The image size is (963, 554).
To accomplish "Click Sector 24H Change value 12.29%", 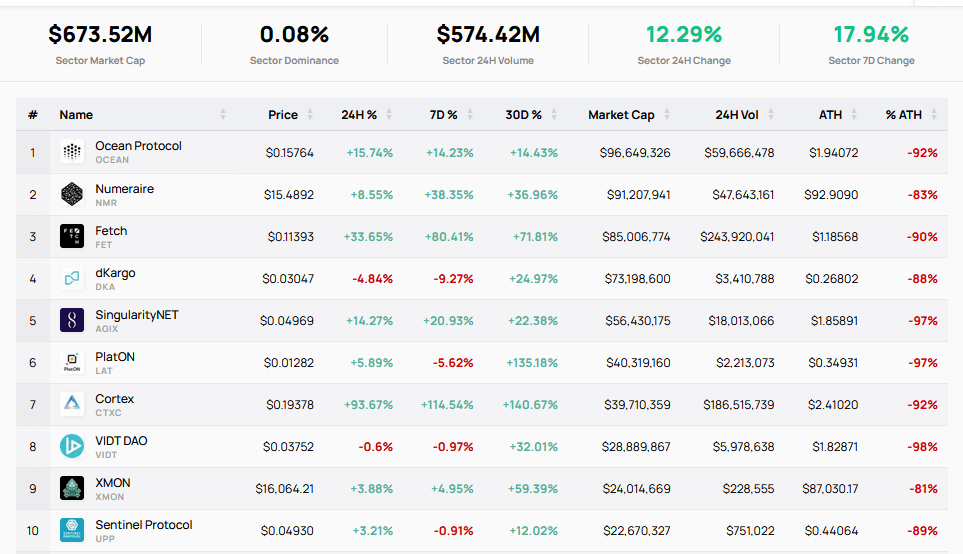I will [x=684, y=34].
